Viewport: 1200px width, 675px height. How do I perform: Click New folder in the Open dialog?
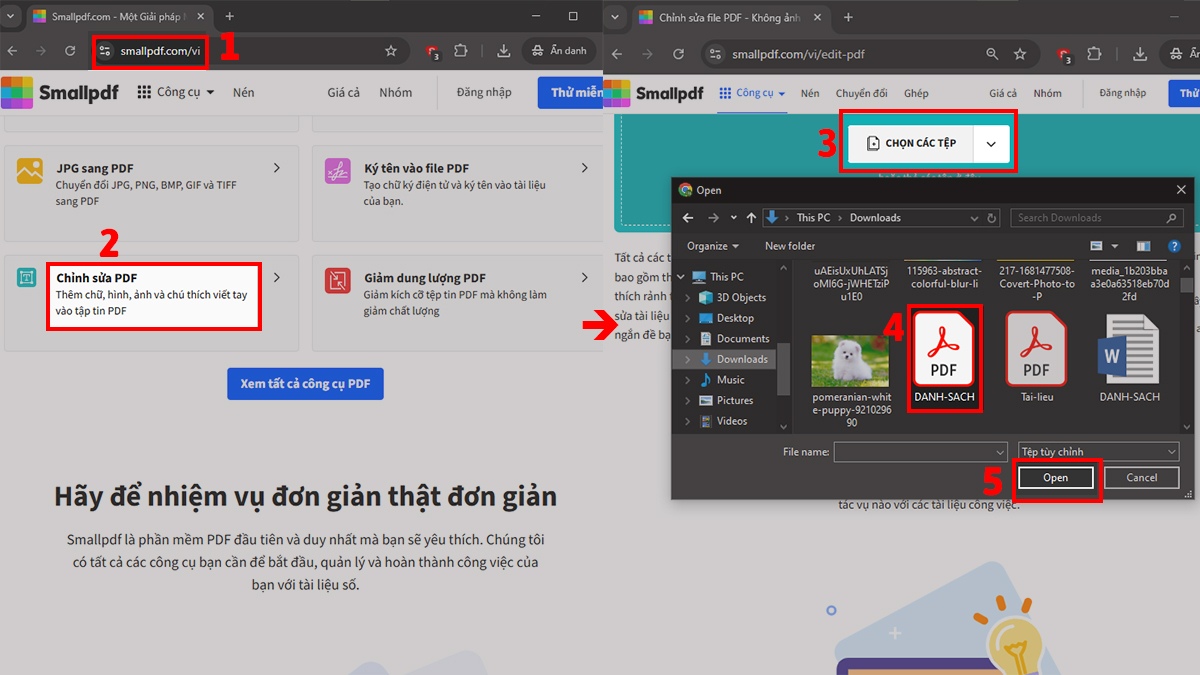pos(790,246)
